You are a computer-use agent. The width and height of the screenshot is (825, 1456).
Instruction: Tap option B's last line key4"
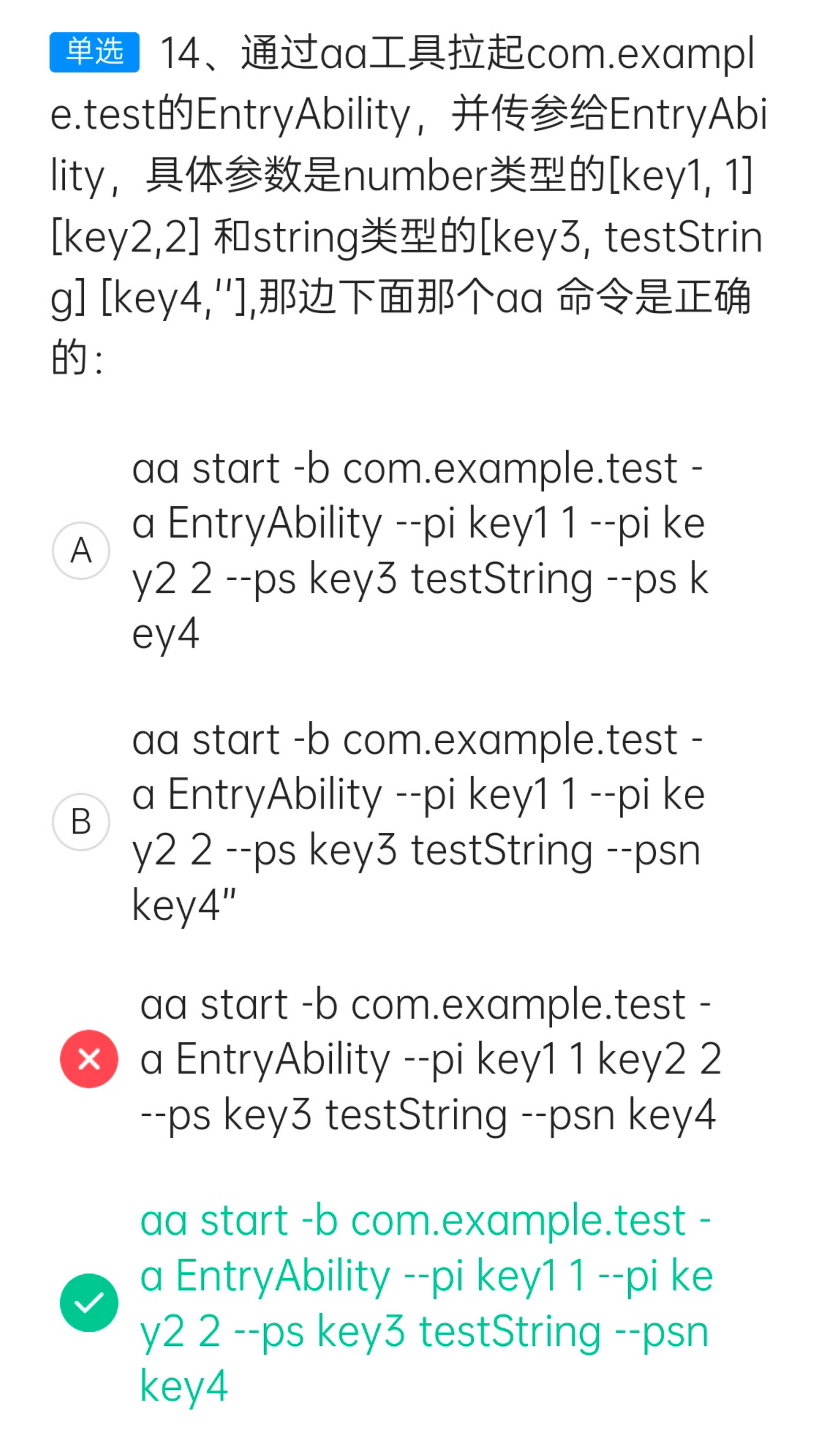[184, 904]
